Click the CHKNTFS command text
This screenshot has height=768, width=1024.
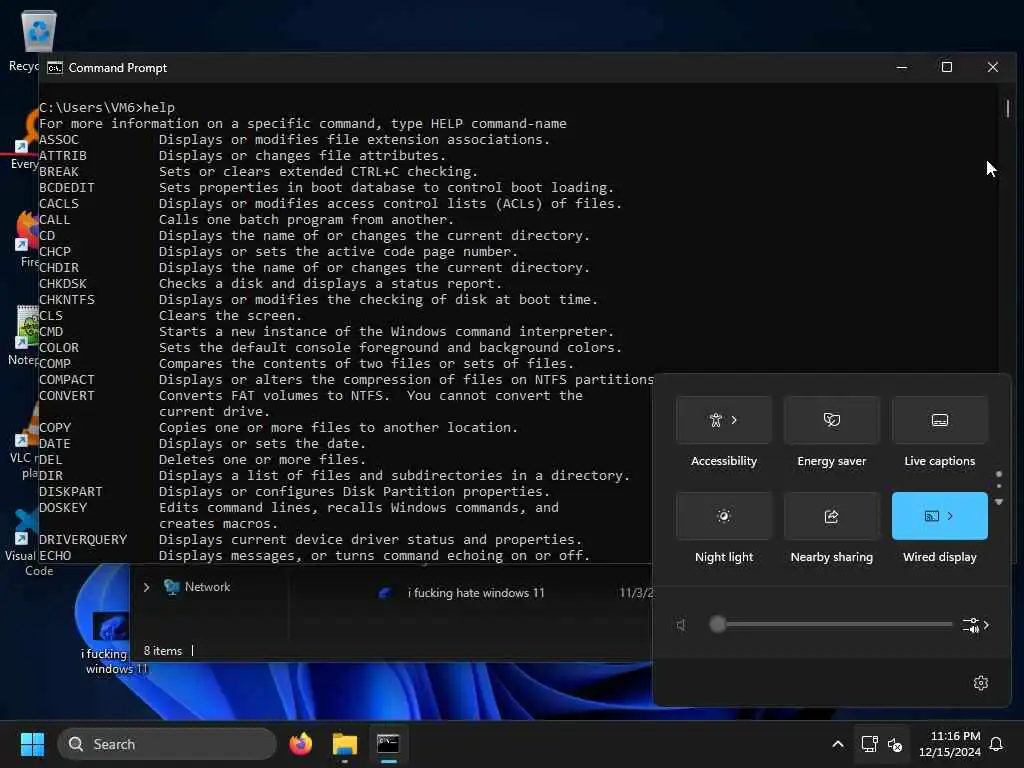pos(67,300)
